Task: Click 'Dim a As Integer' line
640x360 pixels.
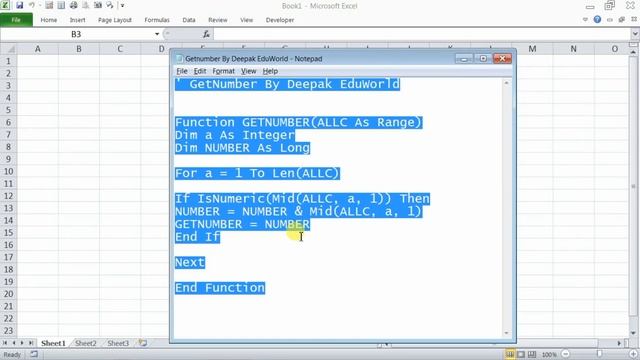Action: [x=235, y=135]
